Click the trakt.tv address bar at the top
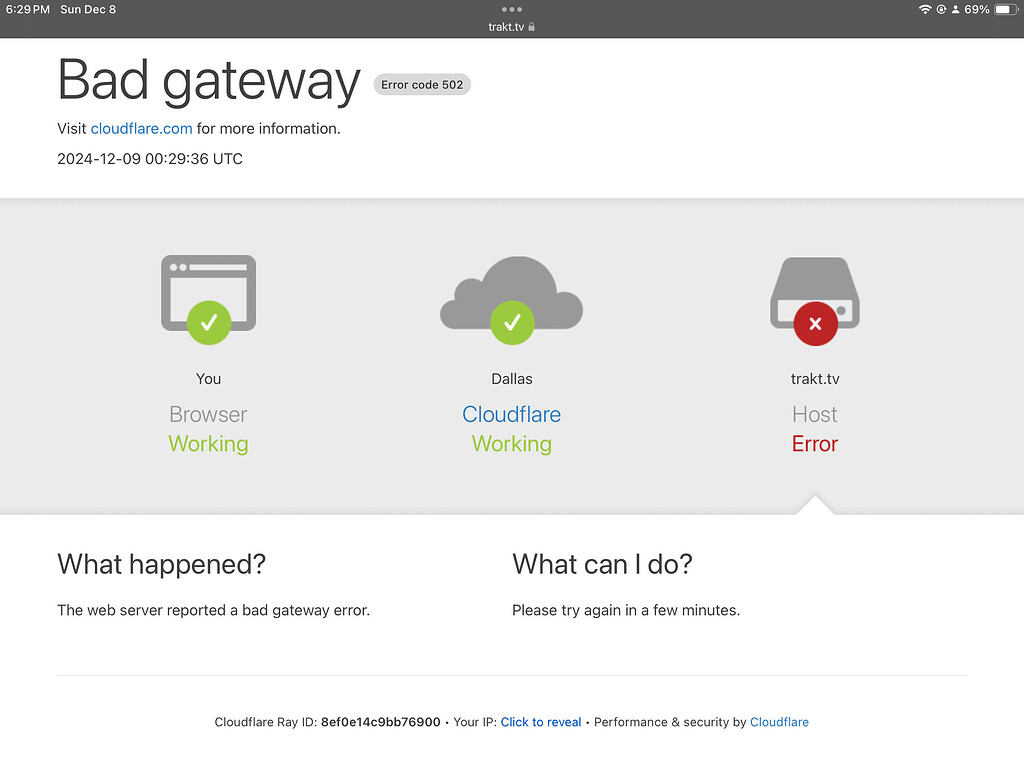 511,27
